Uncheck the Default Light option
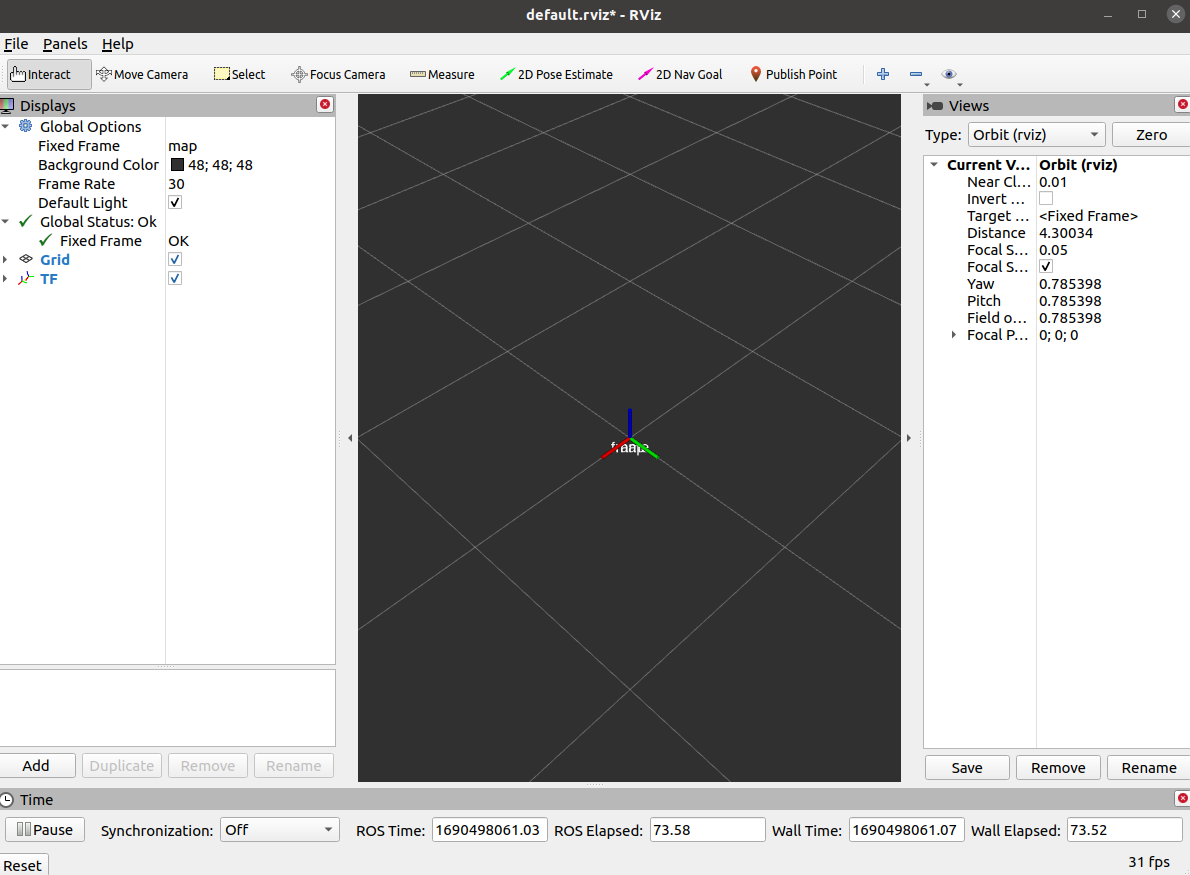 click(x=174, y=202)
